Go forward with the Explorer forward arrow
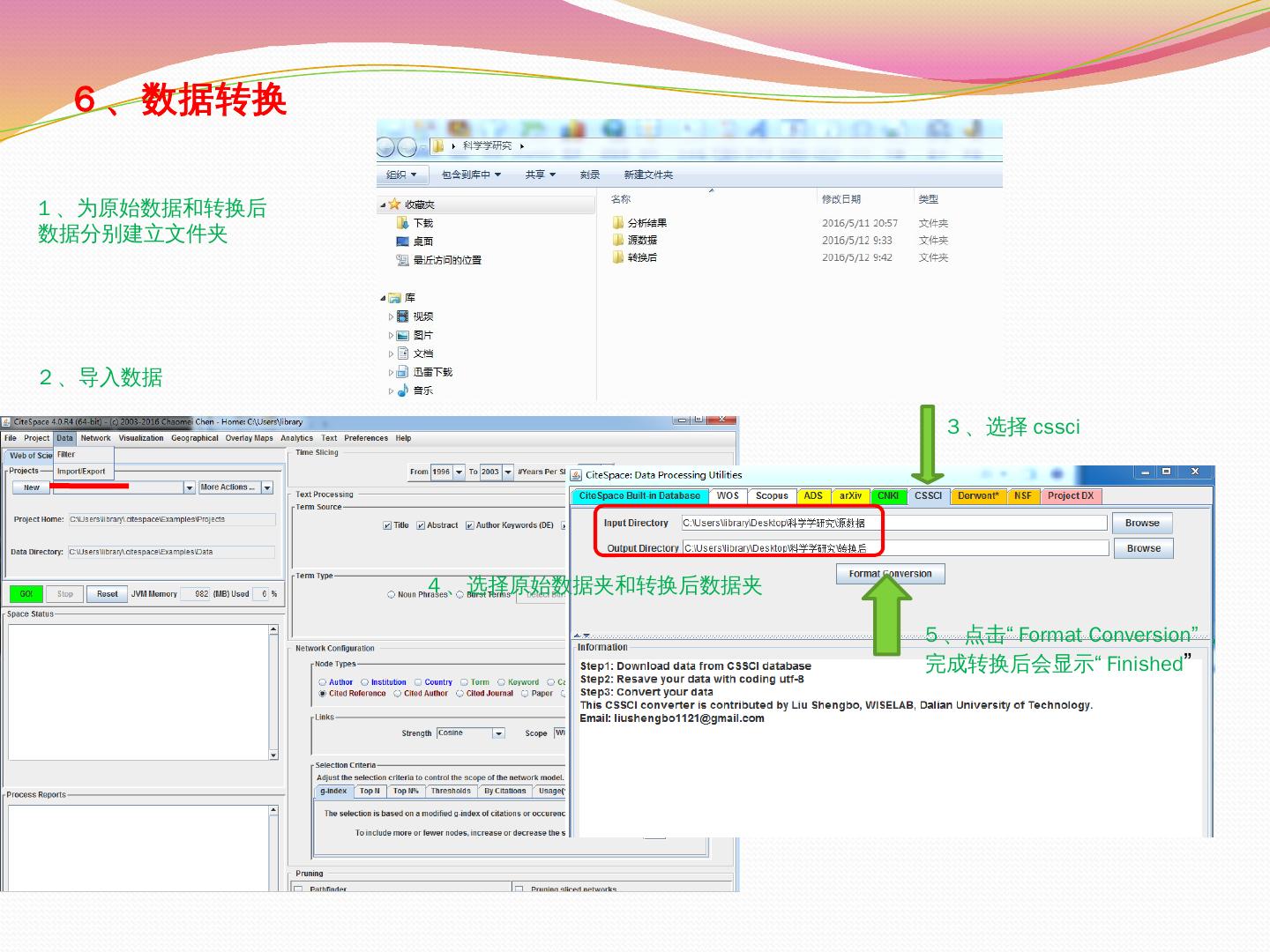 (x=407, y=146)
